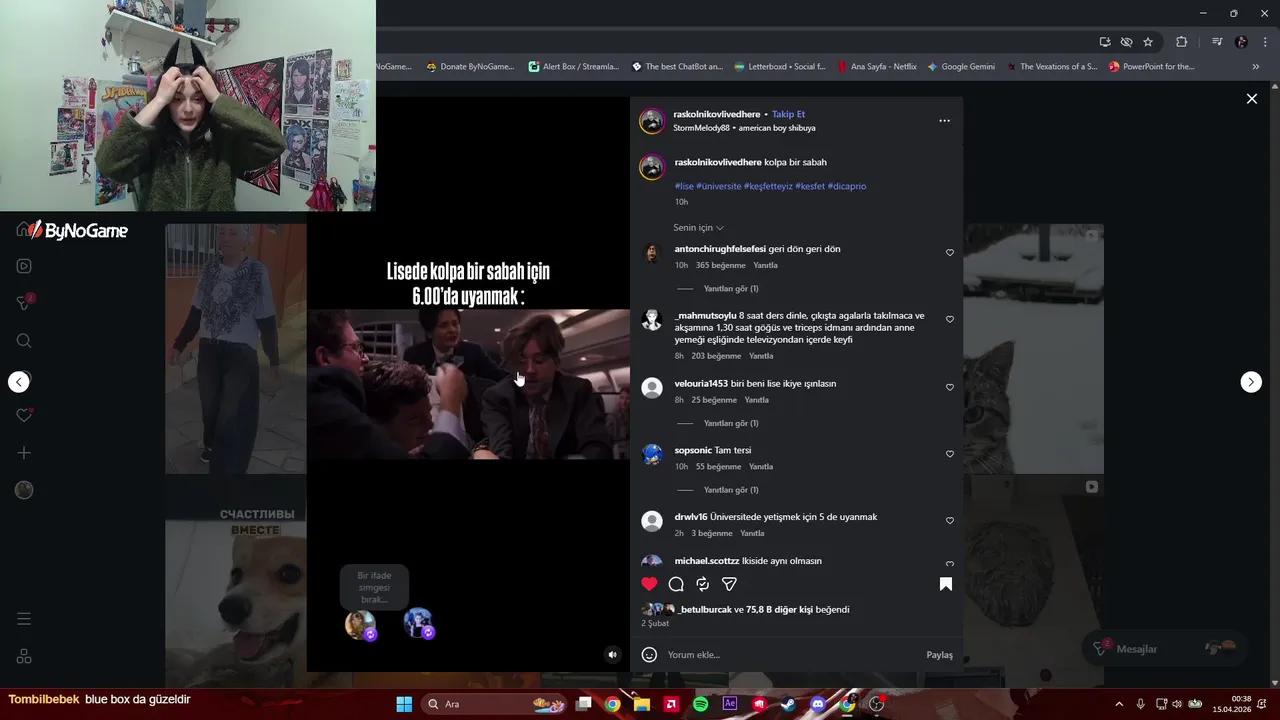Like velouria1453's comment
This screenshot has width=1280, height=720.
point(950,387)
